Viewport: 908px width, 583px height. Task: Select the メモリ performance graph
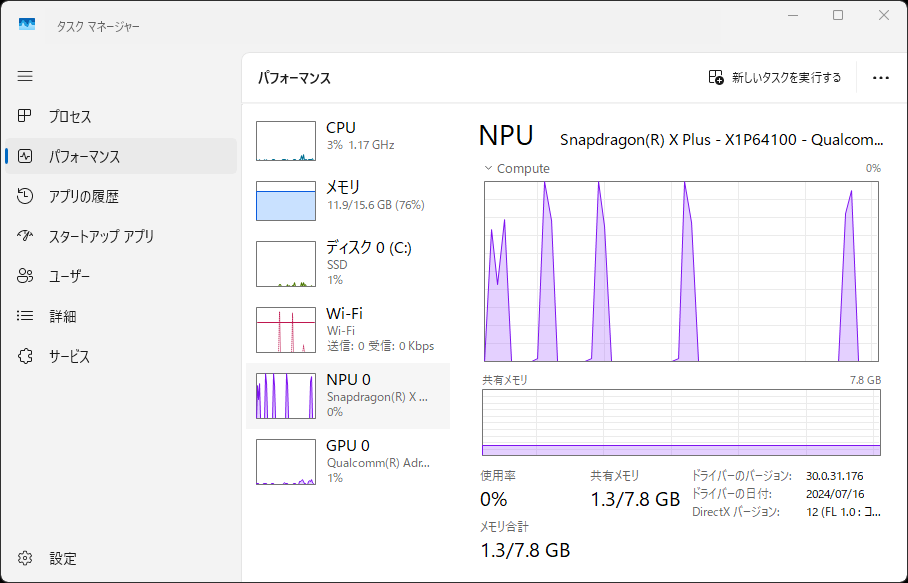pyautogui.click(x=350, y=200)
